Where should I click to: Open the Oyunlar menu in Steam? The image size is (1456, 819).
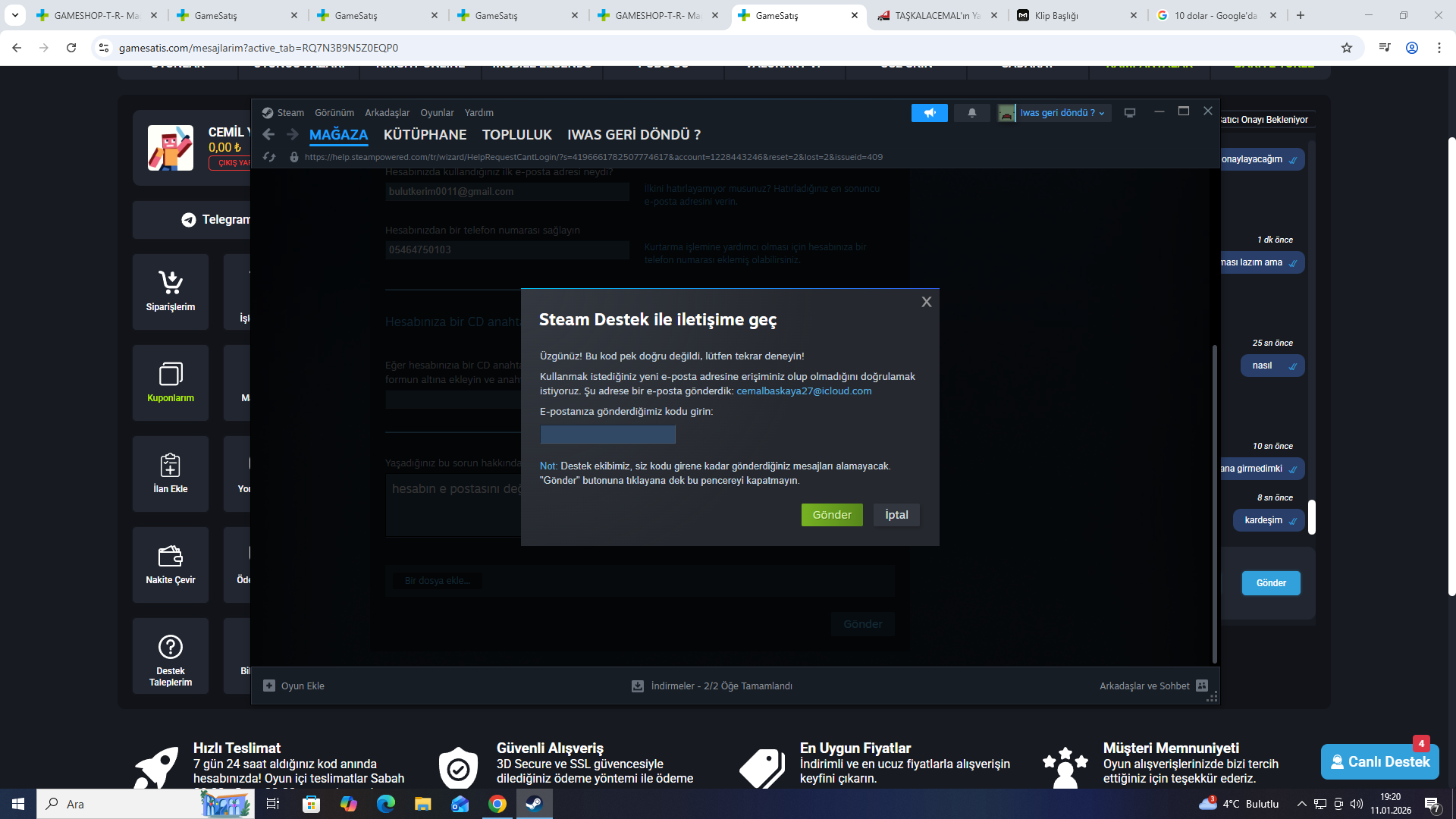coord(438,113)
